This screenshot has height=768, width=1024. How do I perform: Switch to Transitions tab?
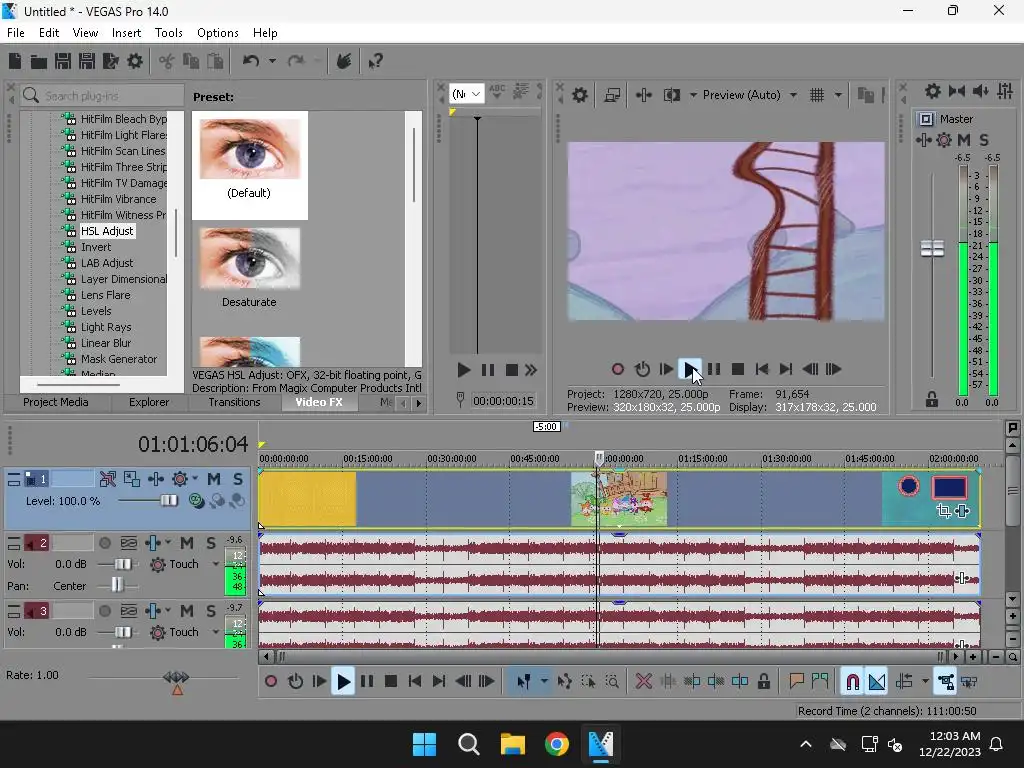pyautogui.click(x=234, y=402)
